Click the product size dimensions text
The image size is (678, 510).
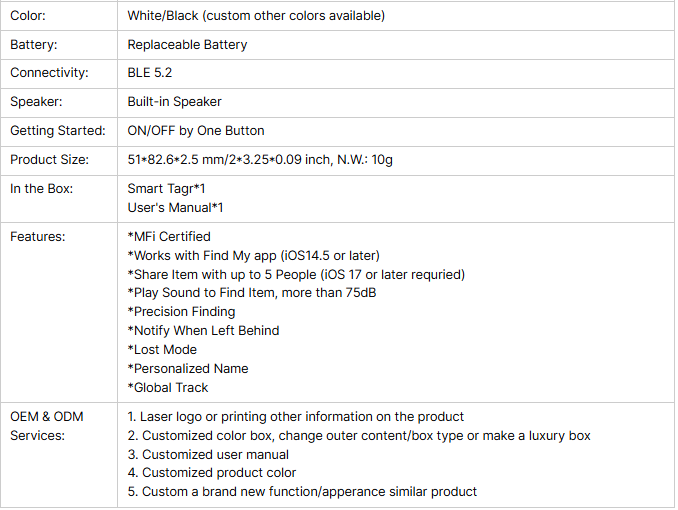click(260, 160)
